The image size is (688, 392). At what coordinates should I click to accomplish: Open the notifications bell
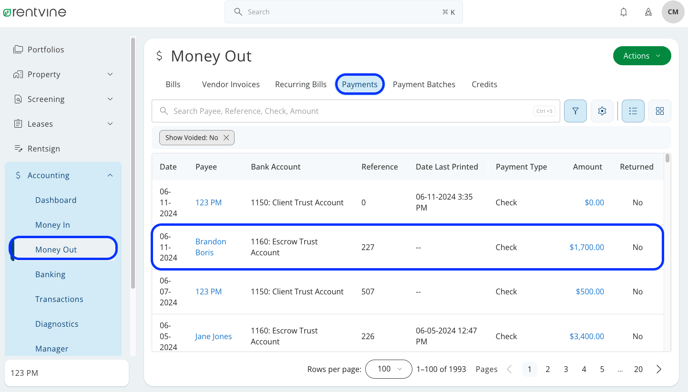tap(624, 12)
